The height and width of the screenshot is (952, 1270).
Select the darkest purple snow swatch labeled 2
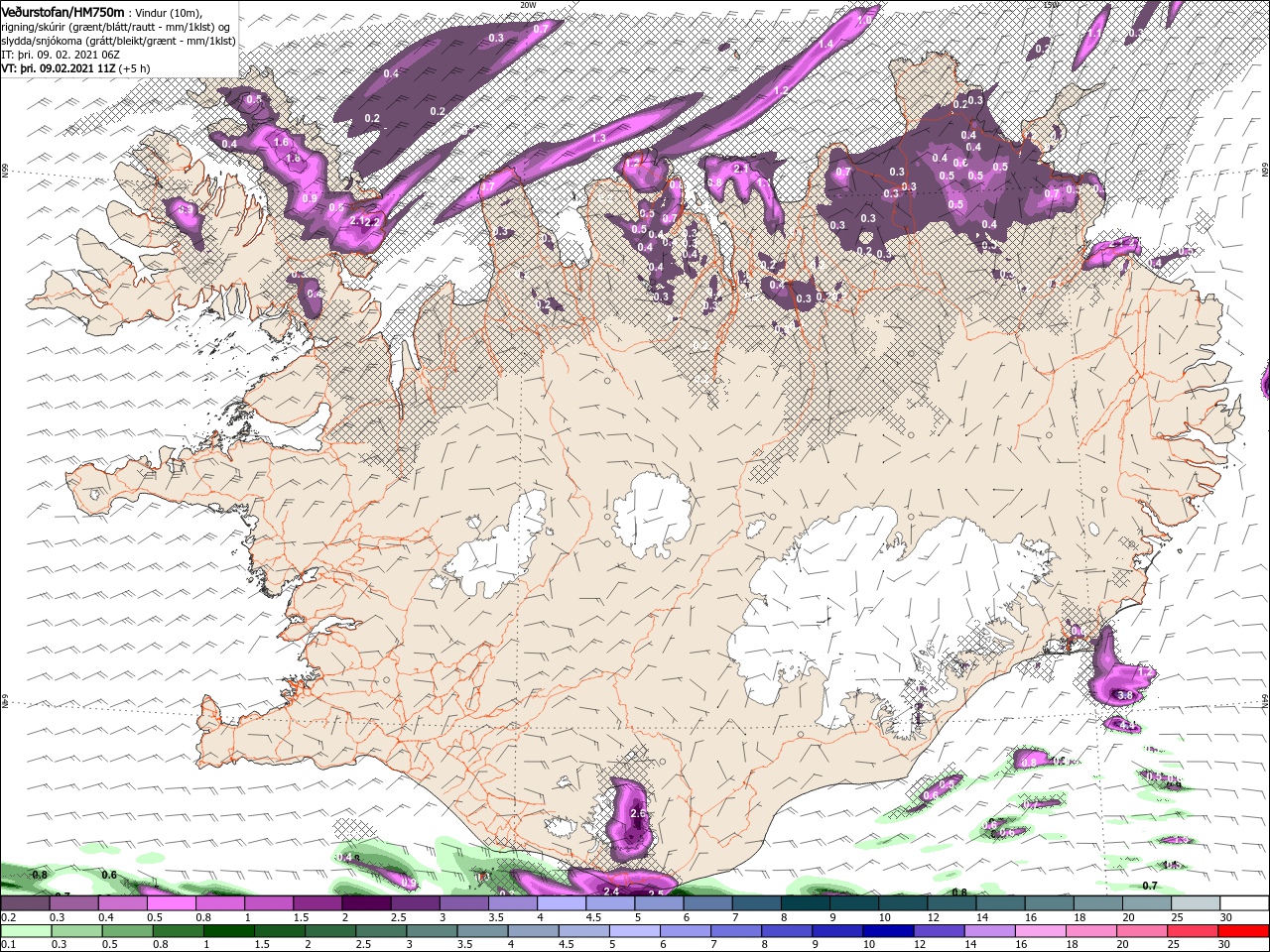[366, 903]
